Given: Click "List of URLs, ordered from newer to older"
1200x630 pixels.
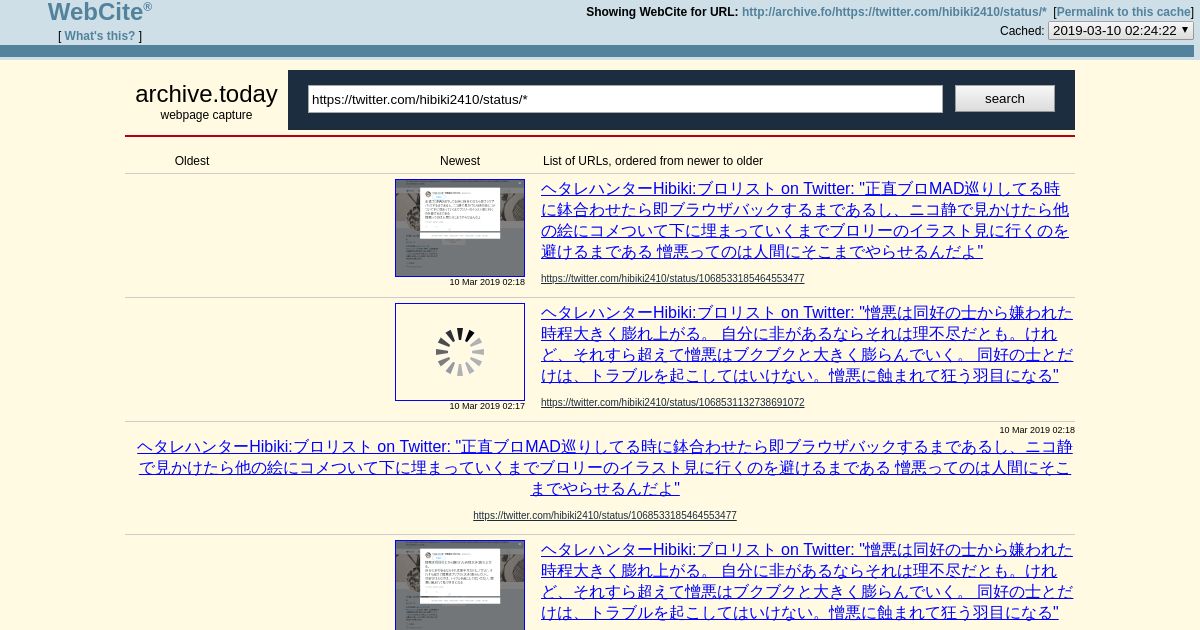Looking at the screenshot, I should [x=653, y=161].
